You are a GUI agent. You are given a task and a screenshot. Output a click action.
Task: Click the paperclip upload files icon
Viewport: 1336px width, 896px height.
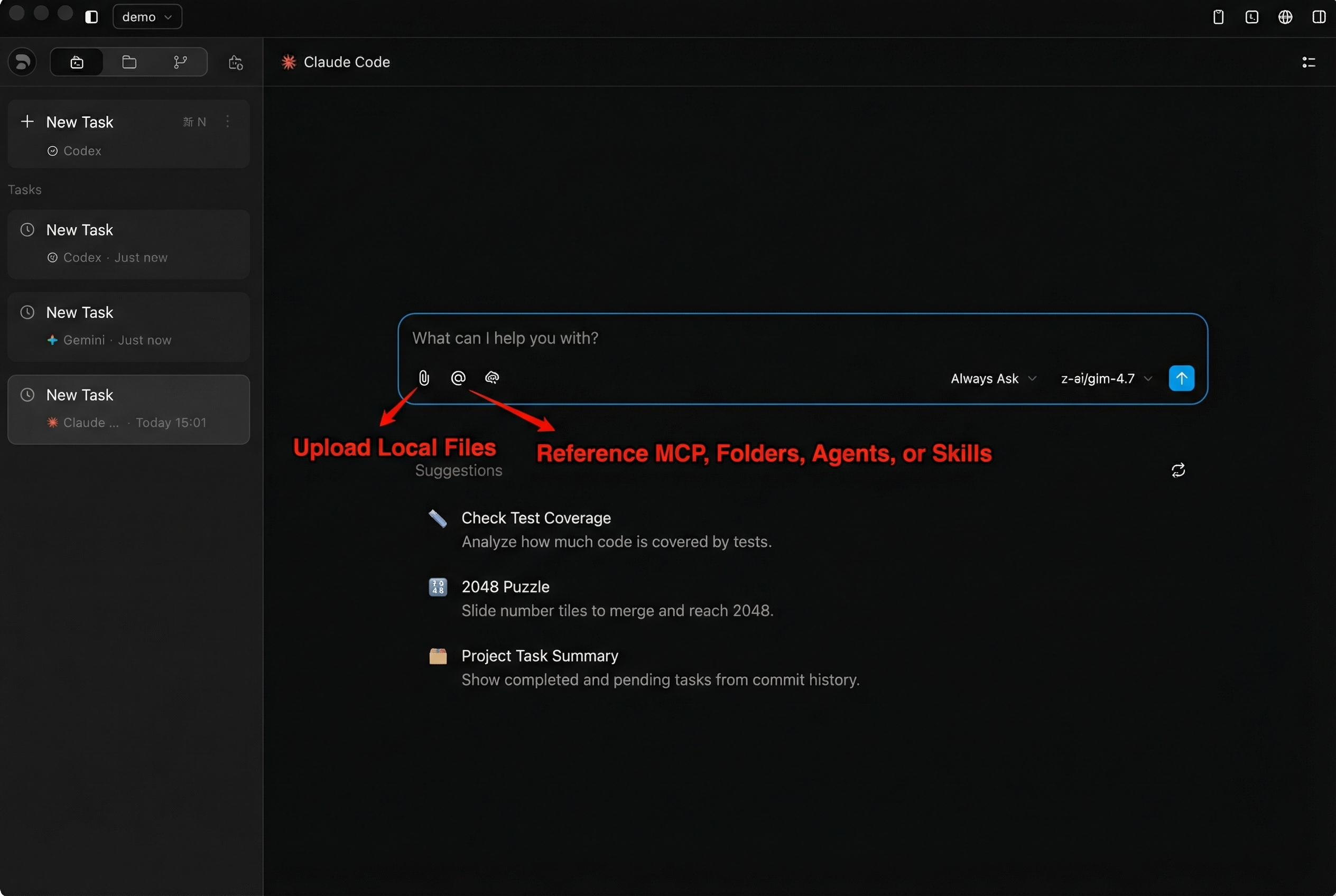[x=424, y=378]
